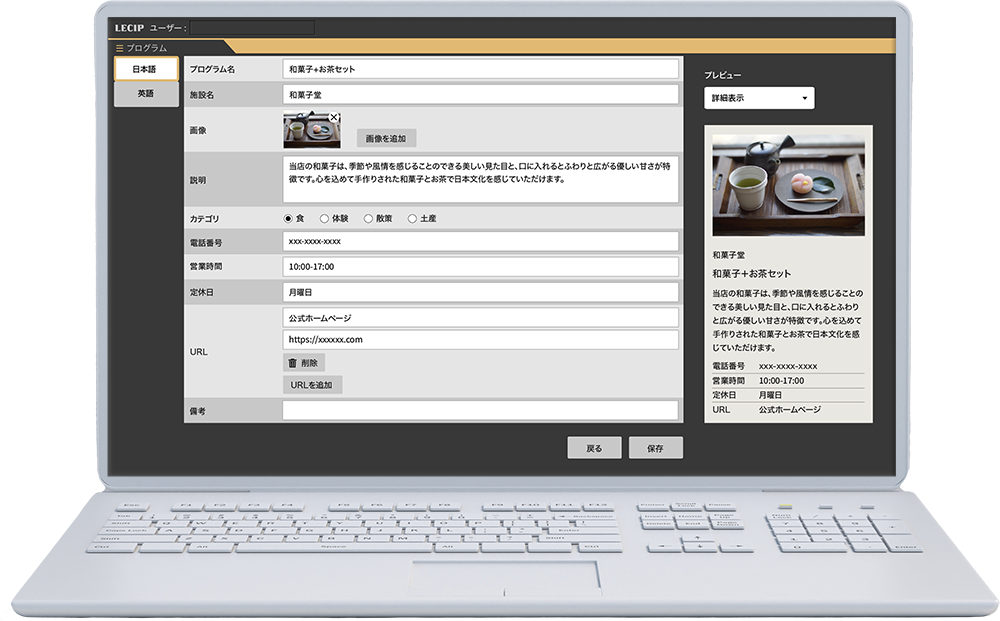Select the 散策 category radio button
The image size is (1000, 621).
click(x=369, y=219)
